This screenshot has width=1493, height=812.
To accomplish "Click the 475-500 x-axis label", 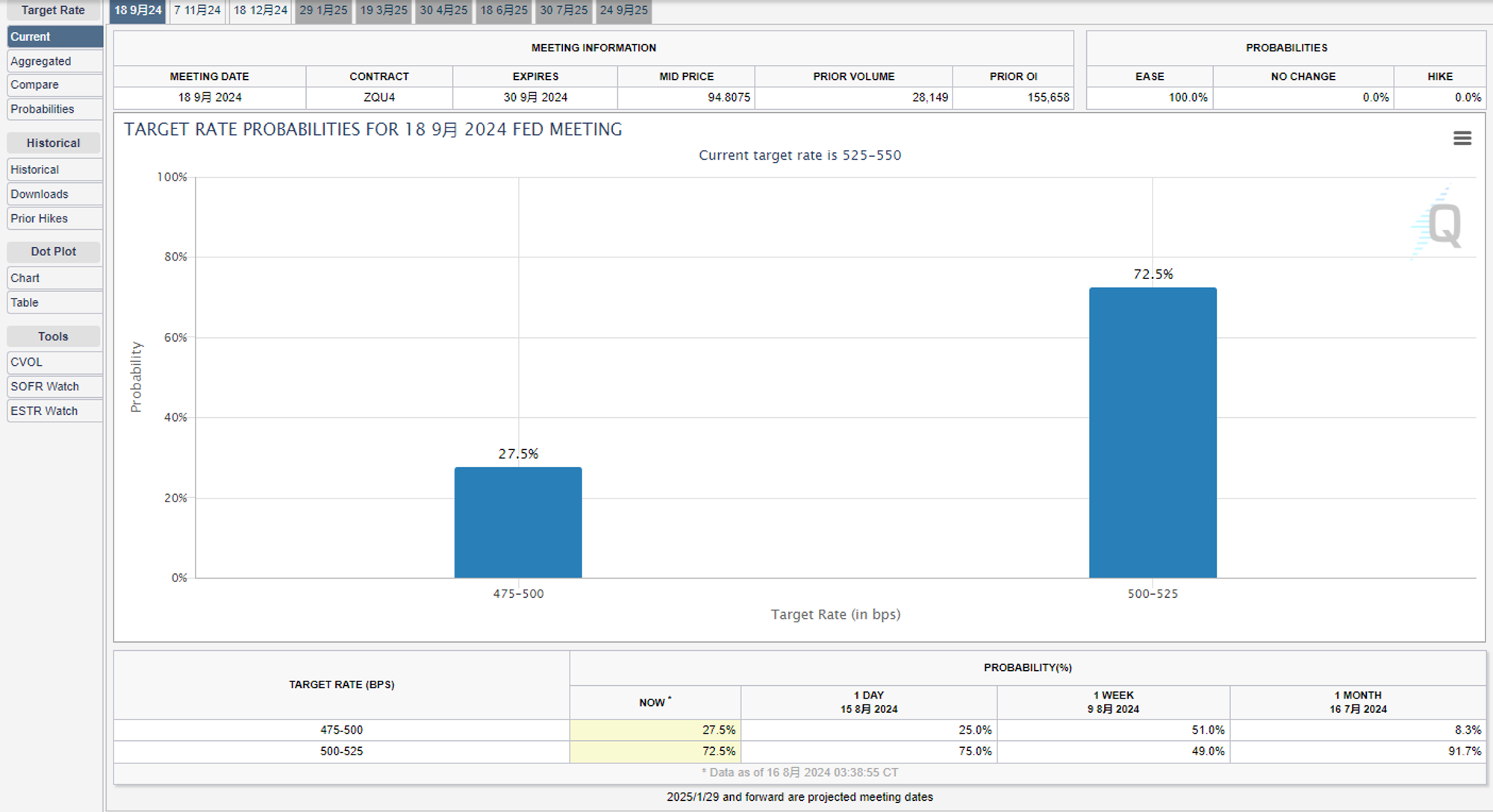I will (518, 594).
